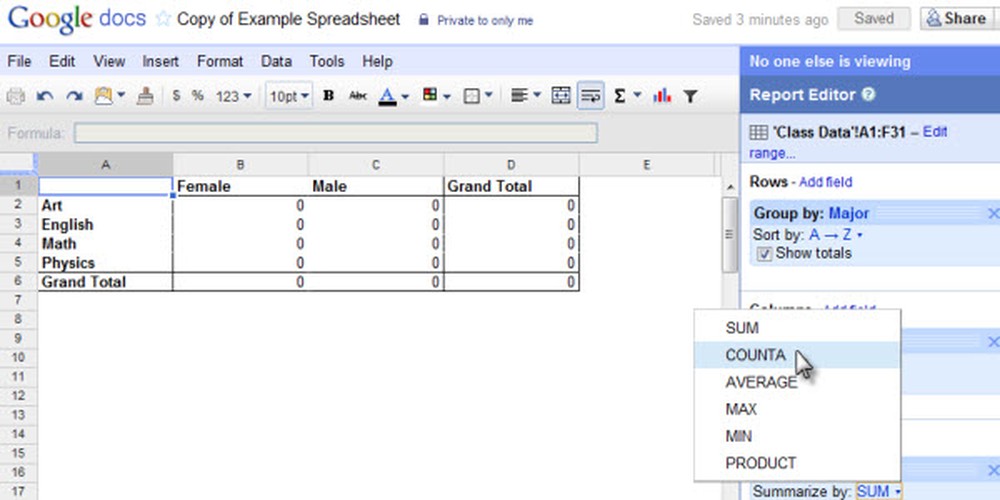Click the Google docs logo
This screenshot has height=500, width=1000.
77,19
